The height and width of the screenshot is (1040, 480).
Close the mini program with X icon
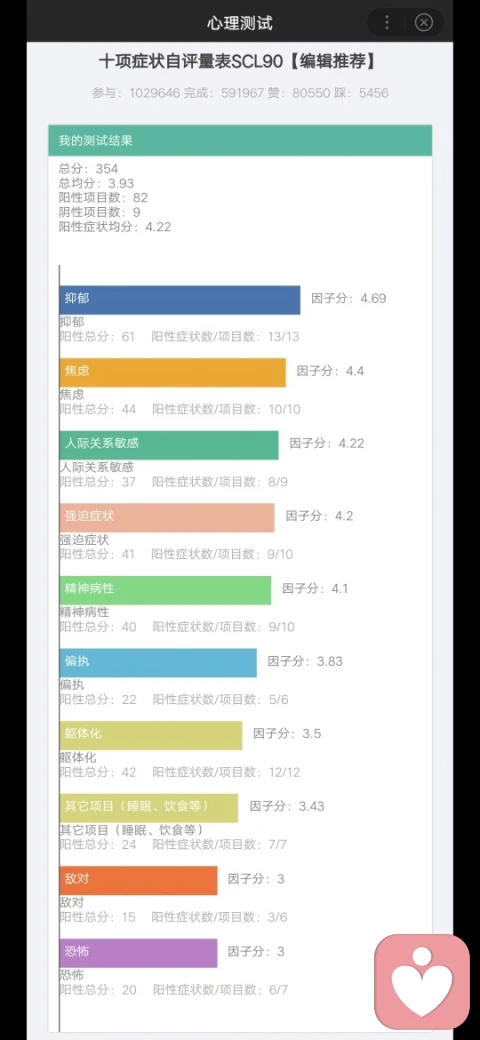tap(424, 23)
